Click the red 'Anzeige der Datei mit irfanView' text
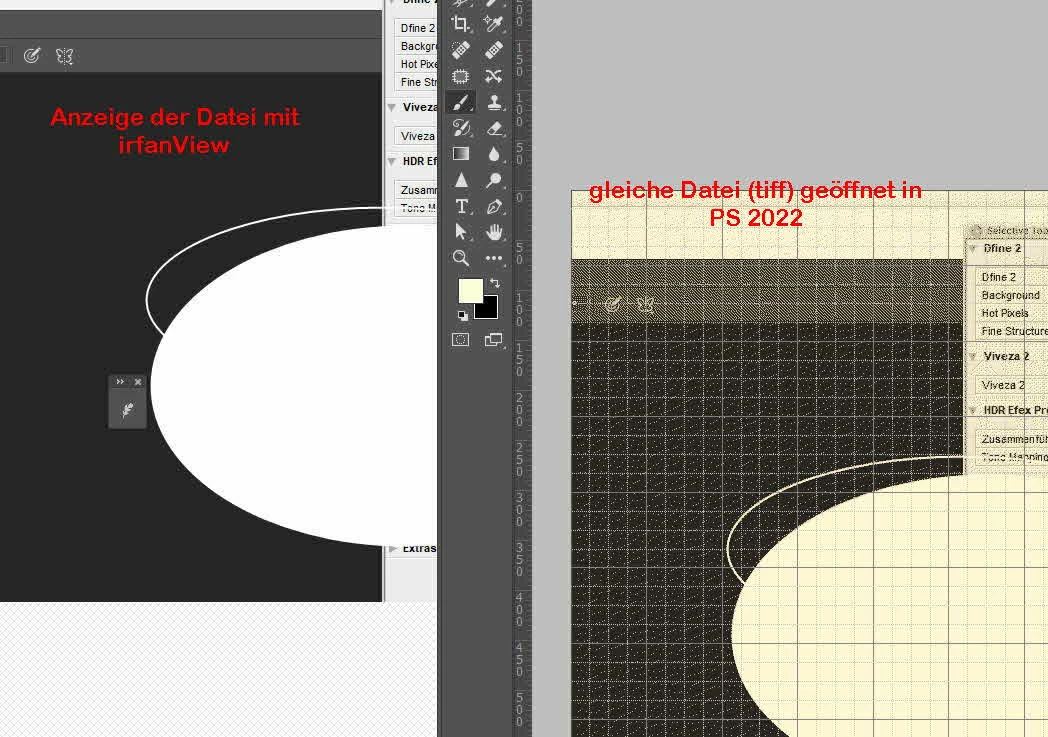The width and height of the screenshot is (1048, 737). coord(174,131)
